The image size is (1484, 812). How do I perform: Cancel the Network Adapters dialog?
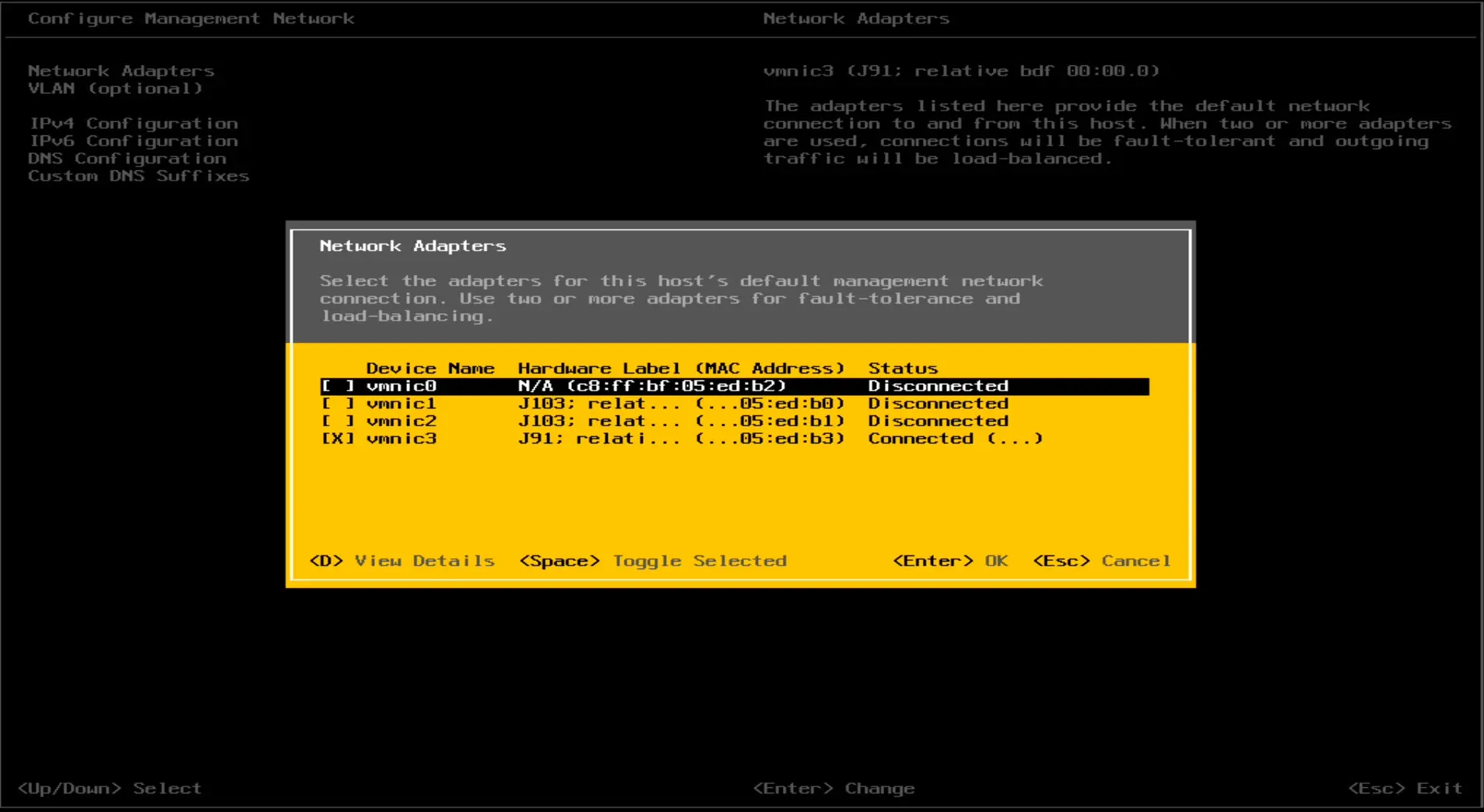point(1103,560)
